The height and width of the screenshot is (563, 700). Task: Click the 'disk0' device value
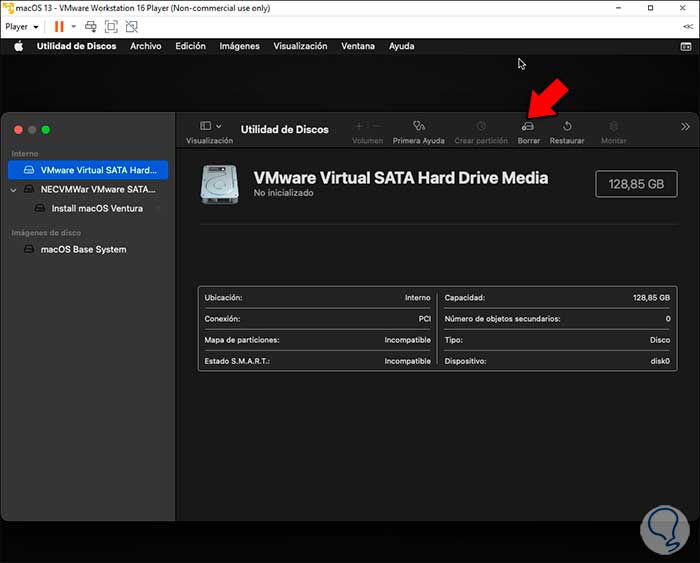point(660,361)
